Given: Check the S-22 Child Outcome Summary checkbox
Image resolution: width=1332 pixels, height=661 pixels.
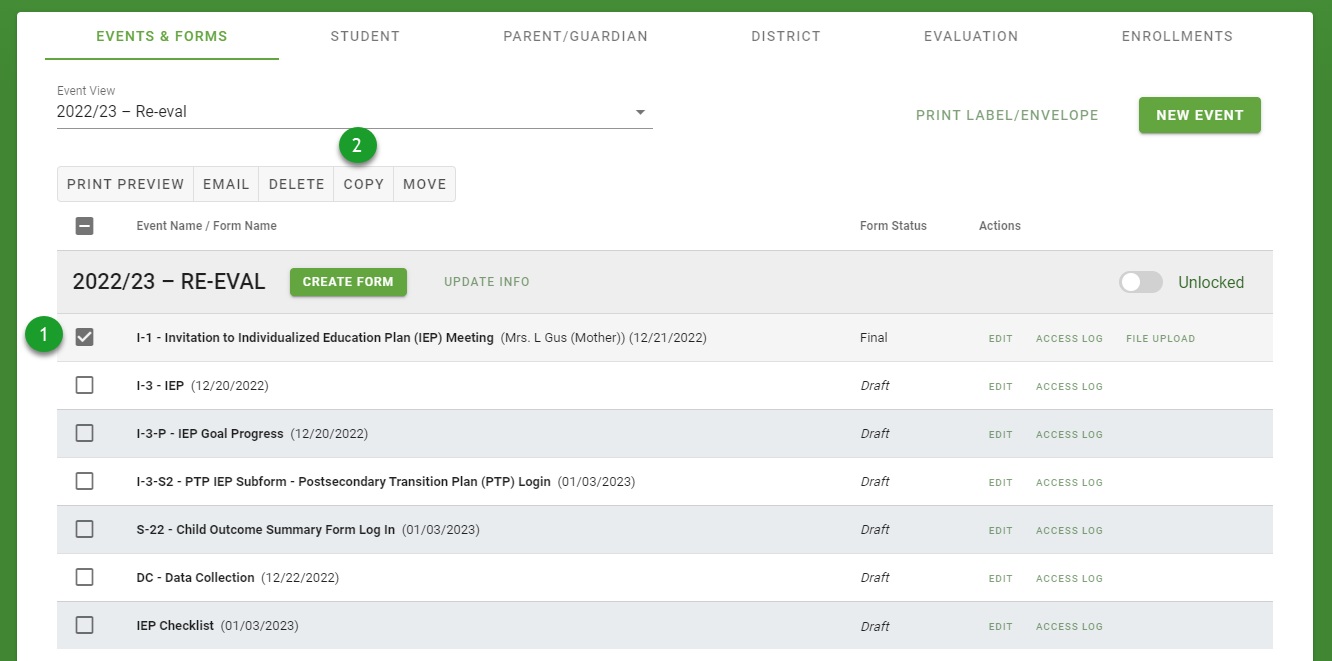Looking at the screenshot, I should tap(85, 529).
